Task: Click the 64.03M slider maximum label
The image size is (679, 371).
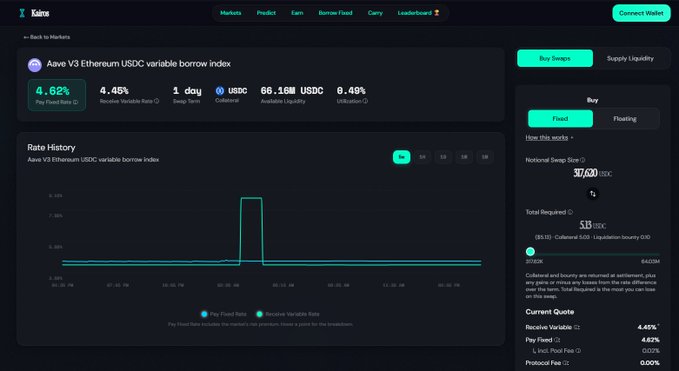Action: pos(650,261)
